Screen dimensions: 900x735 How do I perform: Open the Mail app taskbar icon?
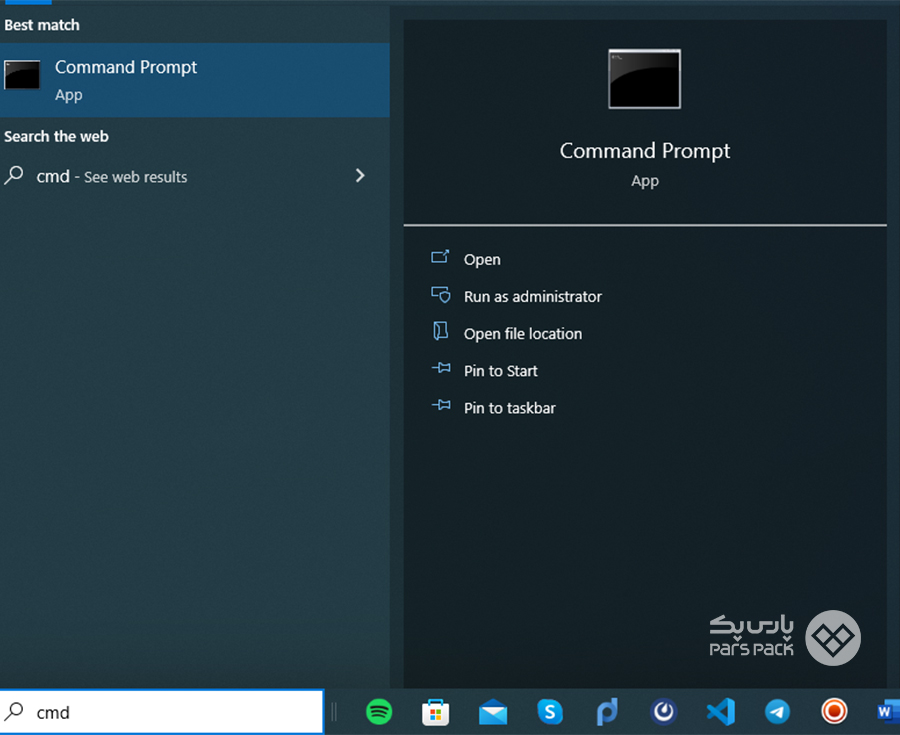493,713
